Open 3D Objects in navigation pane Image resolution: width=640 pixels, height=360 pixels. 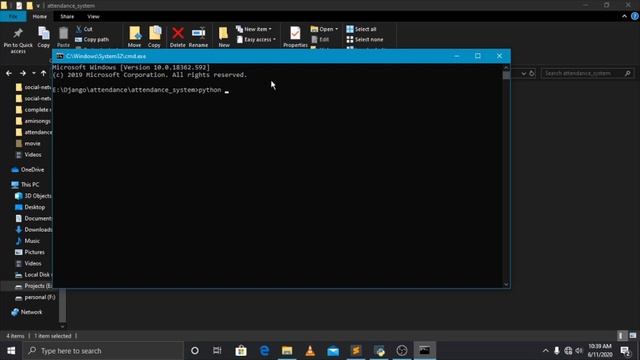[x=33, y=196]
